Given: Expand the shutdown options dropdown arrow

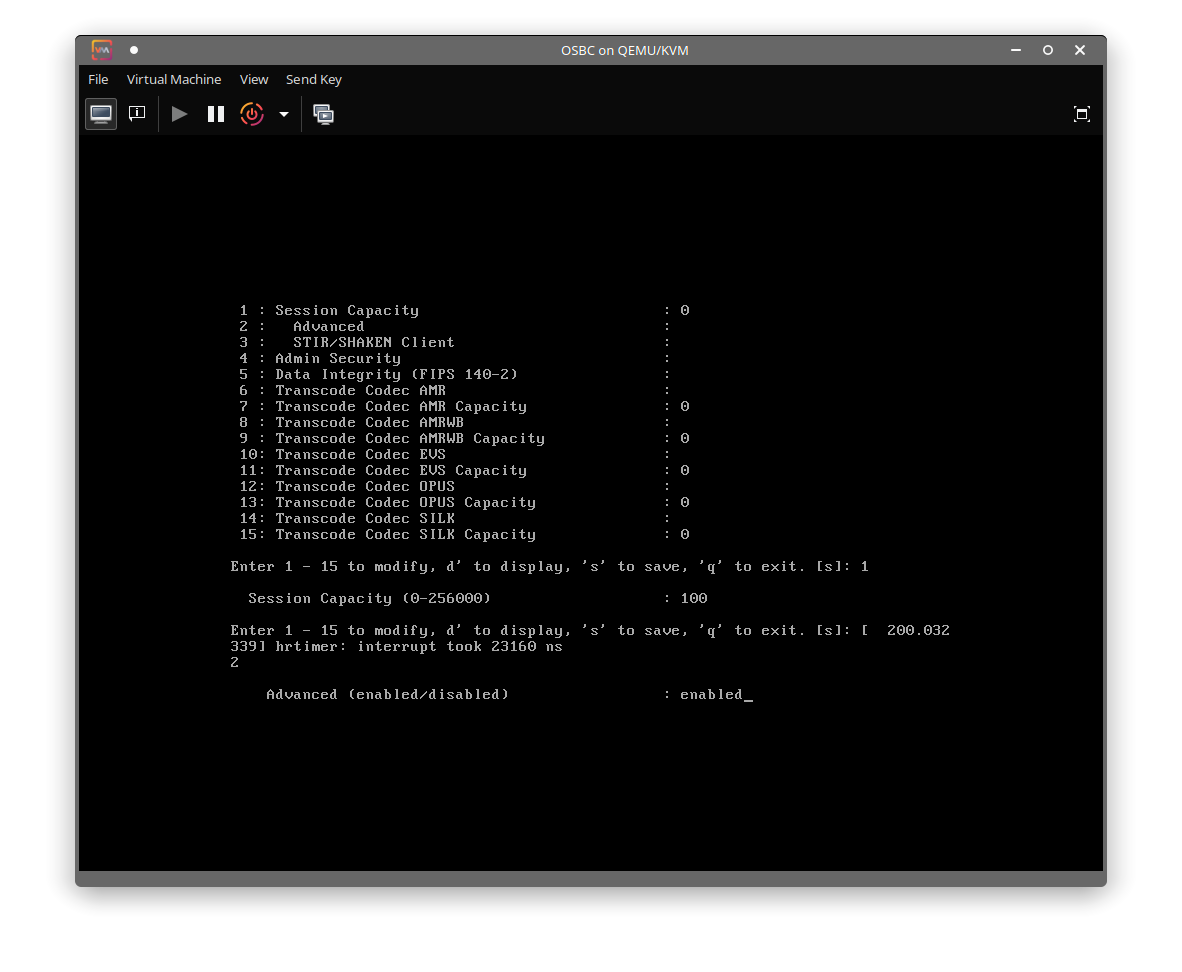Looking at the screenshot, I should pos(284,114).
